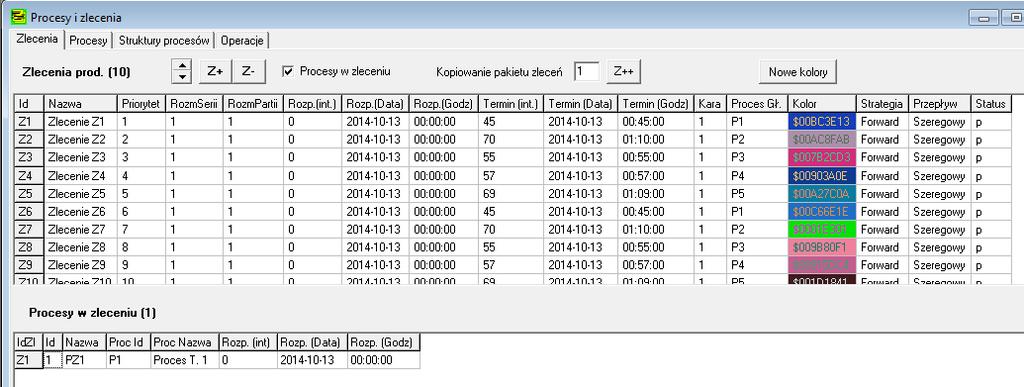Click the Termin (int.) column header
1024x387 pixels.
510,104
